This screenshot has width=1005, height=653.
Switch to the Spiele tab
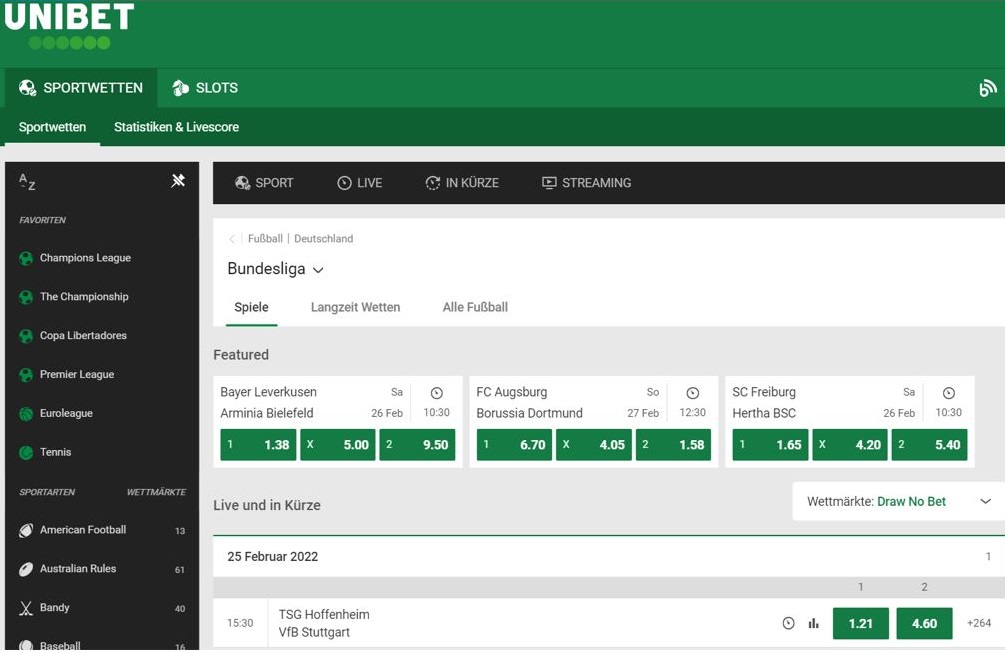[251, 307]
